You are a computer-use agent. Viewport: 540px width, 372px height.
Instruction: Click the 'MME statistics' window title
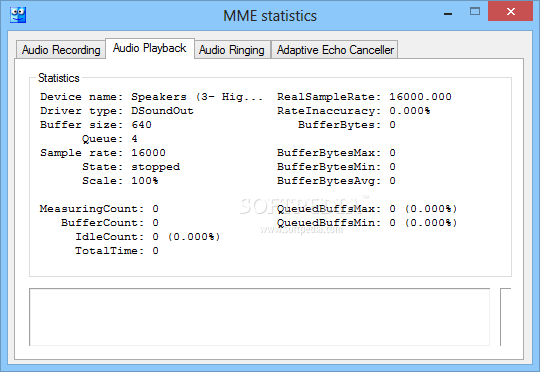[x=270, y=16]
